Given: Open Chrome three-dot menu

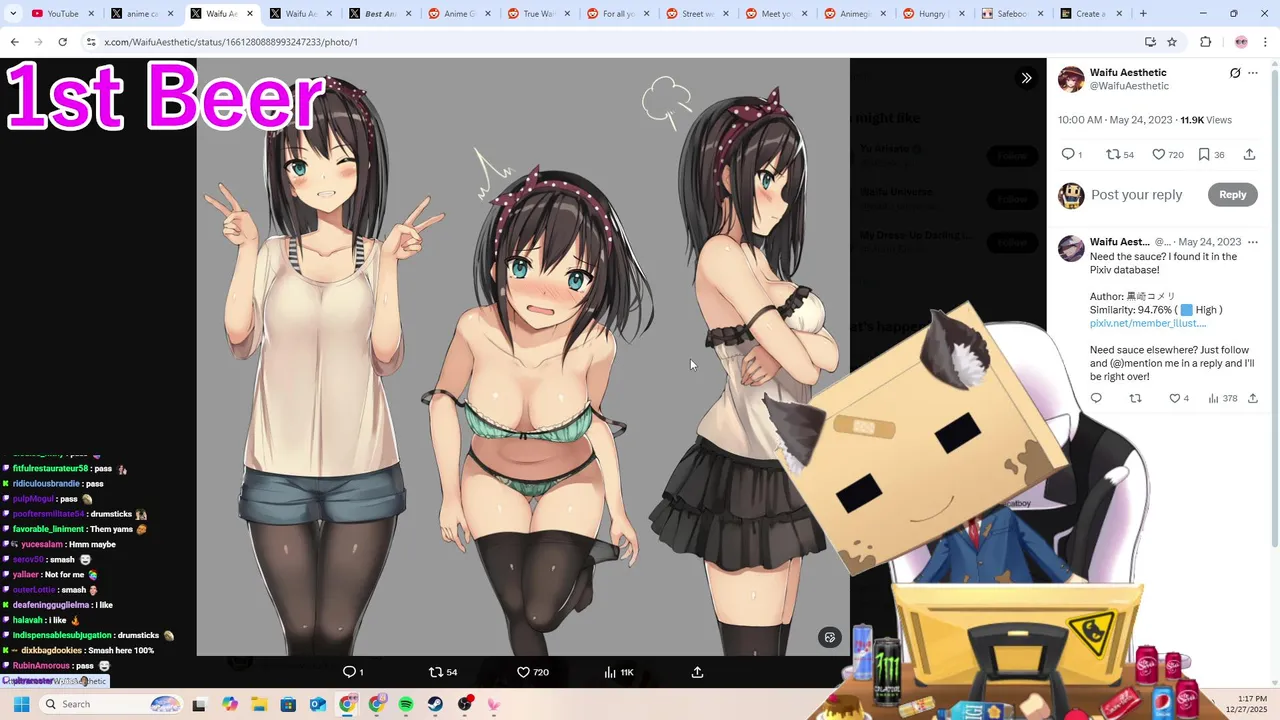Looking at the screenshot, I should point(1265,42).
